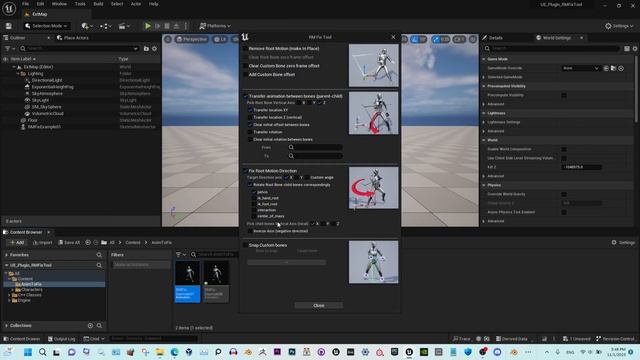
Task: Toggle Fix Root Motion Direction checkbox
Action: [245, 171]
